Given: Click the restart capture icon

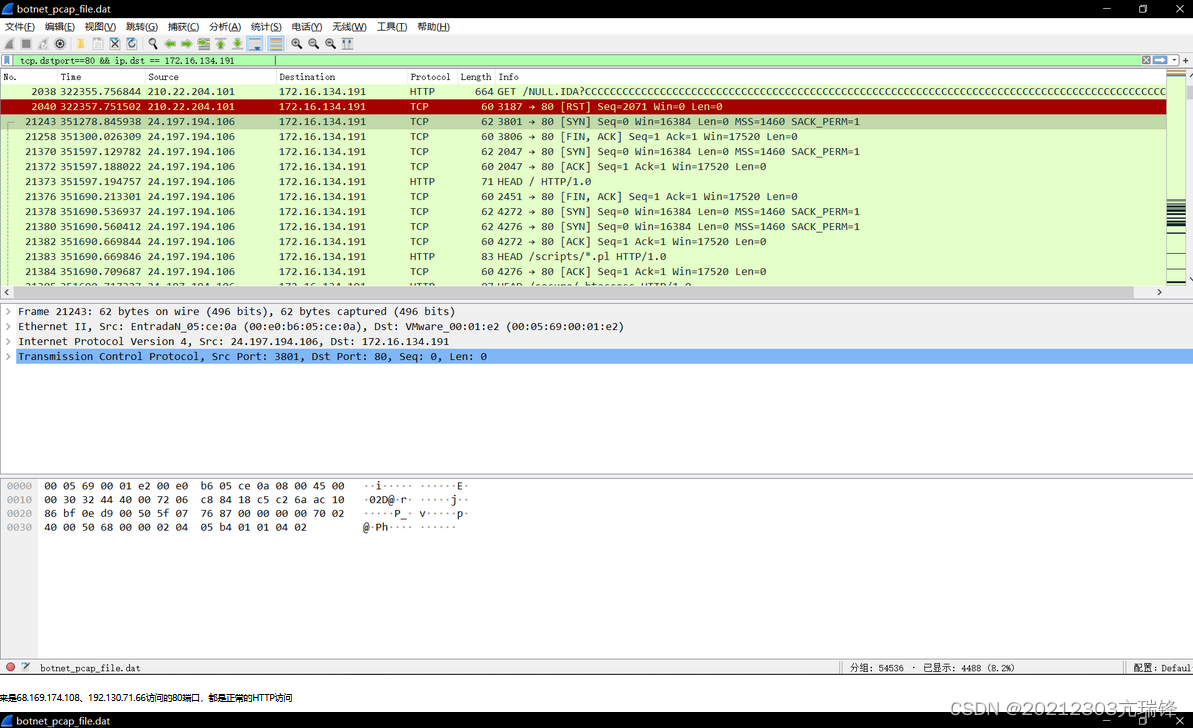Looking at the screenshot, I should point(43,44).
